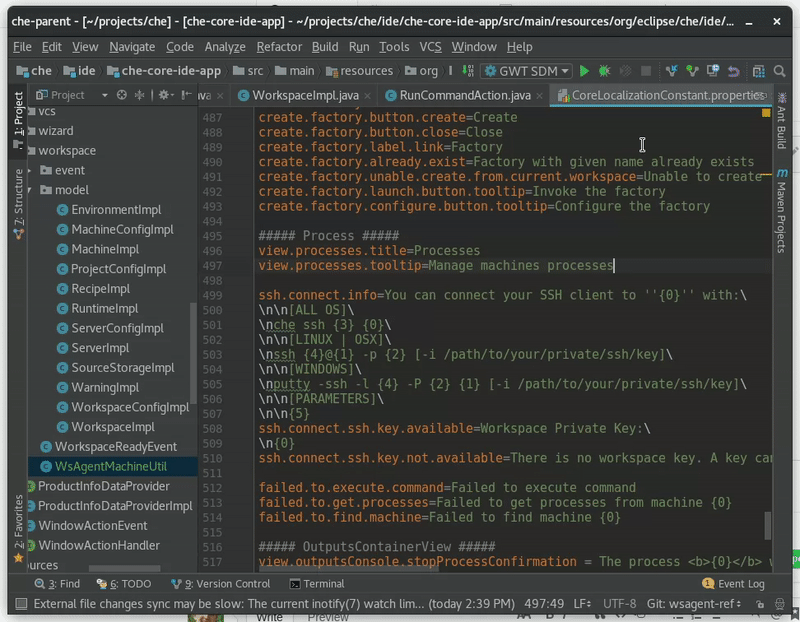Hide the Project tool window icon
The image size is (800, 622).
tap(187, 95)
